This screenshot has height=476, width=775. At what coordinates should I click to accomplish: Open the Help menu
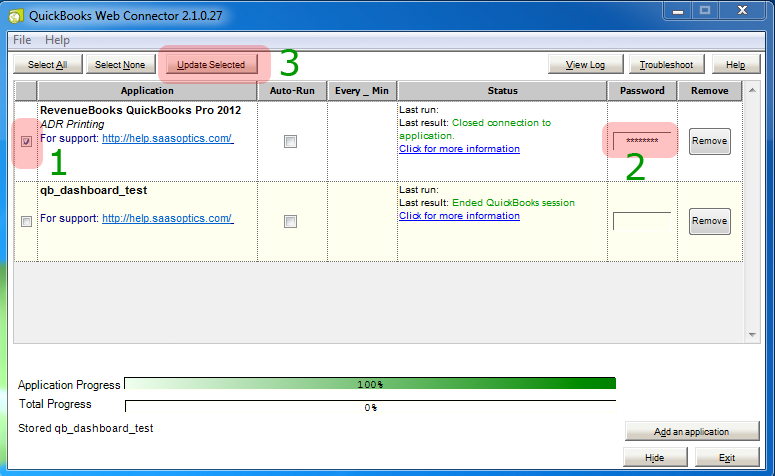tap(57, 40)
